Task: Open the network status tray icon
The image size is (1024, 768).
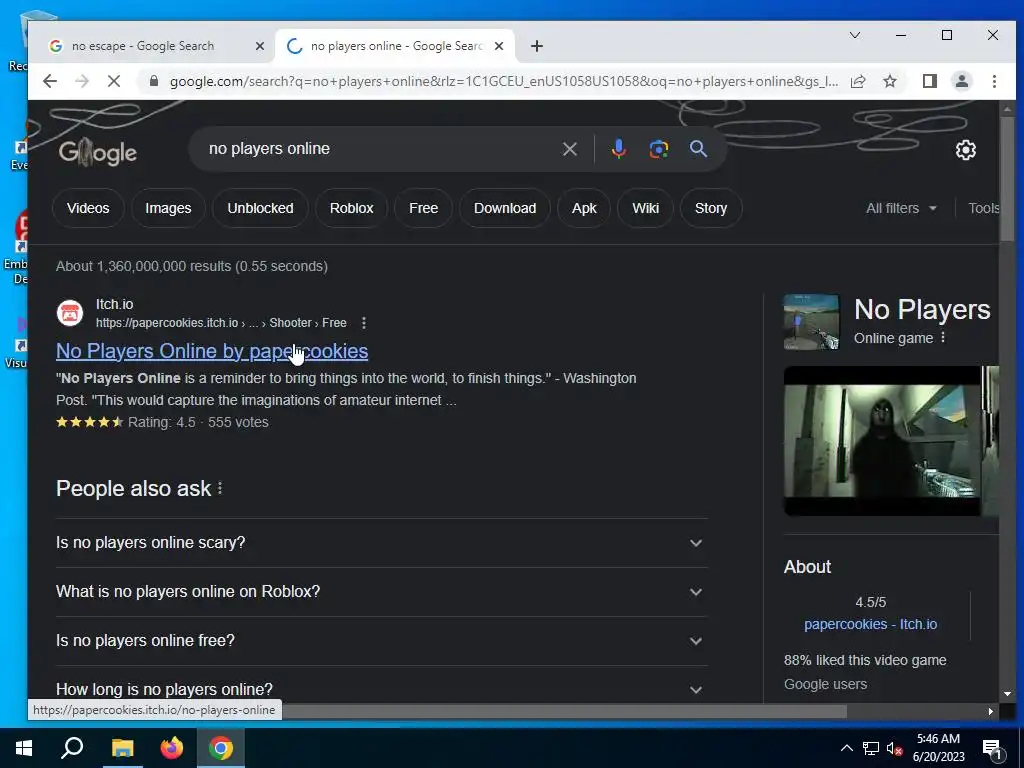Action: click(871, 748)
